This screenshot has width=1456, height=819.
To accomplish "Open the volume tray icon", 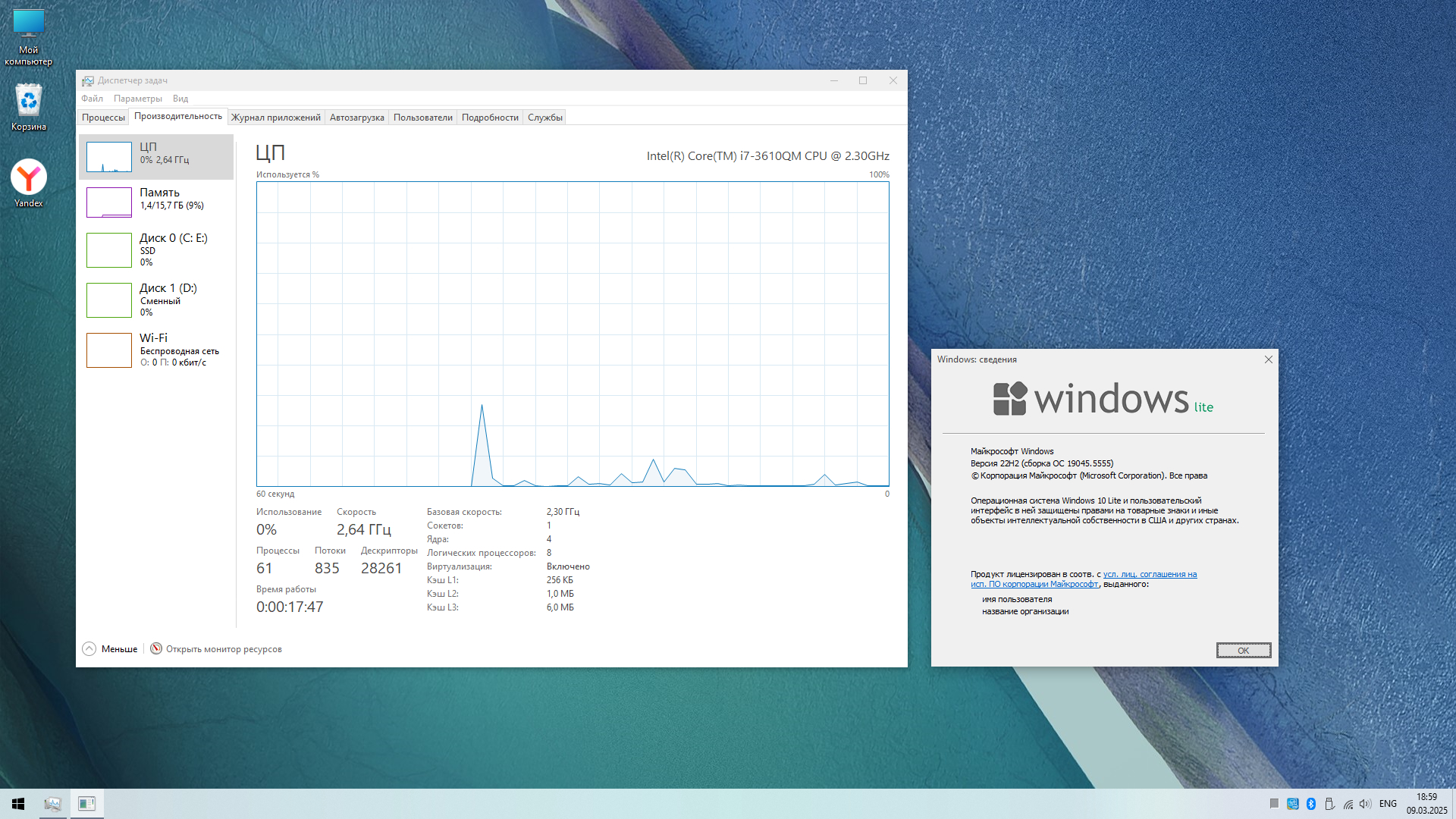I will click(x=1365, y=804).
